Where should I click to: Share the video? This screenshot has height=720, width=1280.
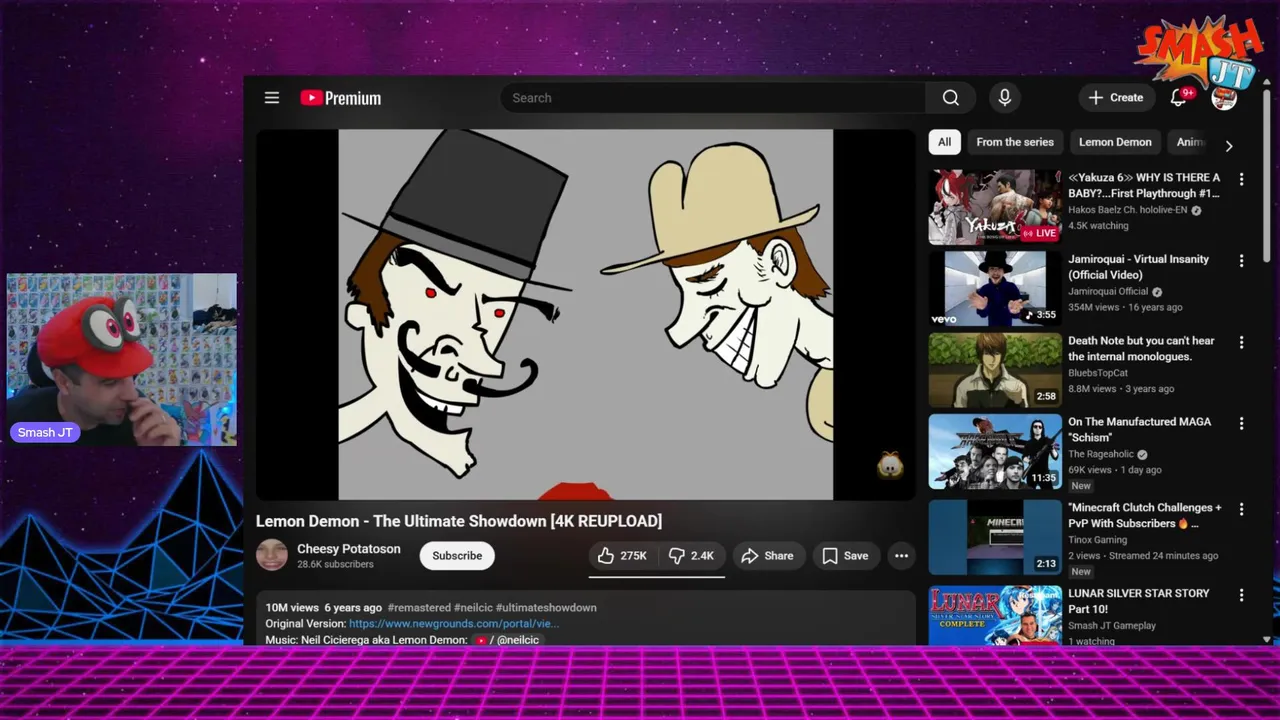point(768,556)
